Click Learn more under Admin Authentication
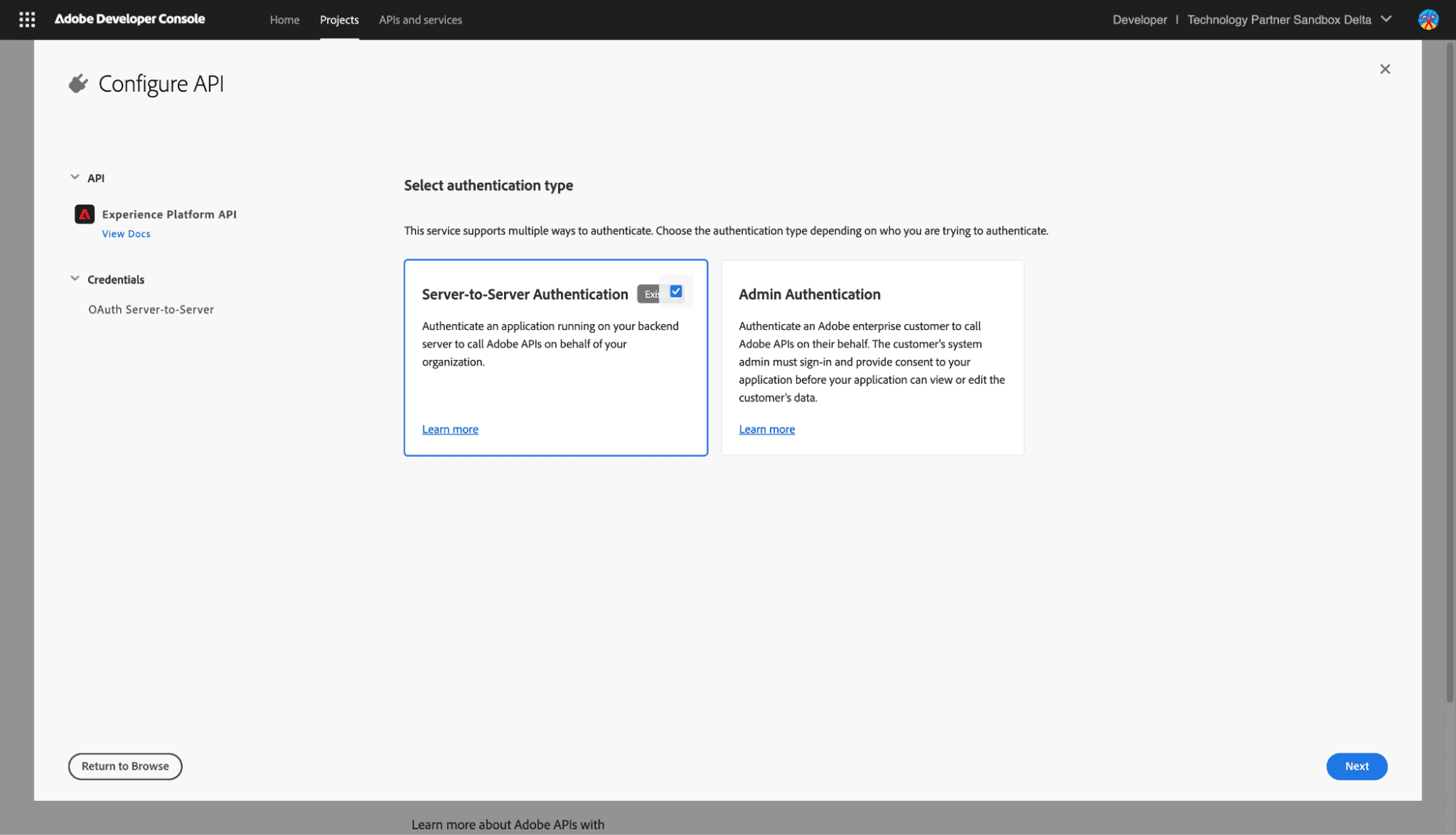The height and width of the screenshot is (835, 1456). click(766, 428)
